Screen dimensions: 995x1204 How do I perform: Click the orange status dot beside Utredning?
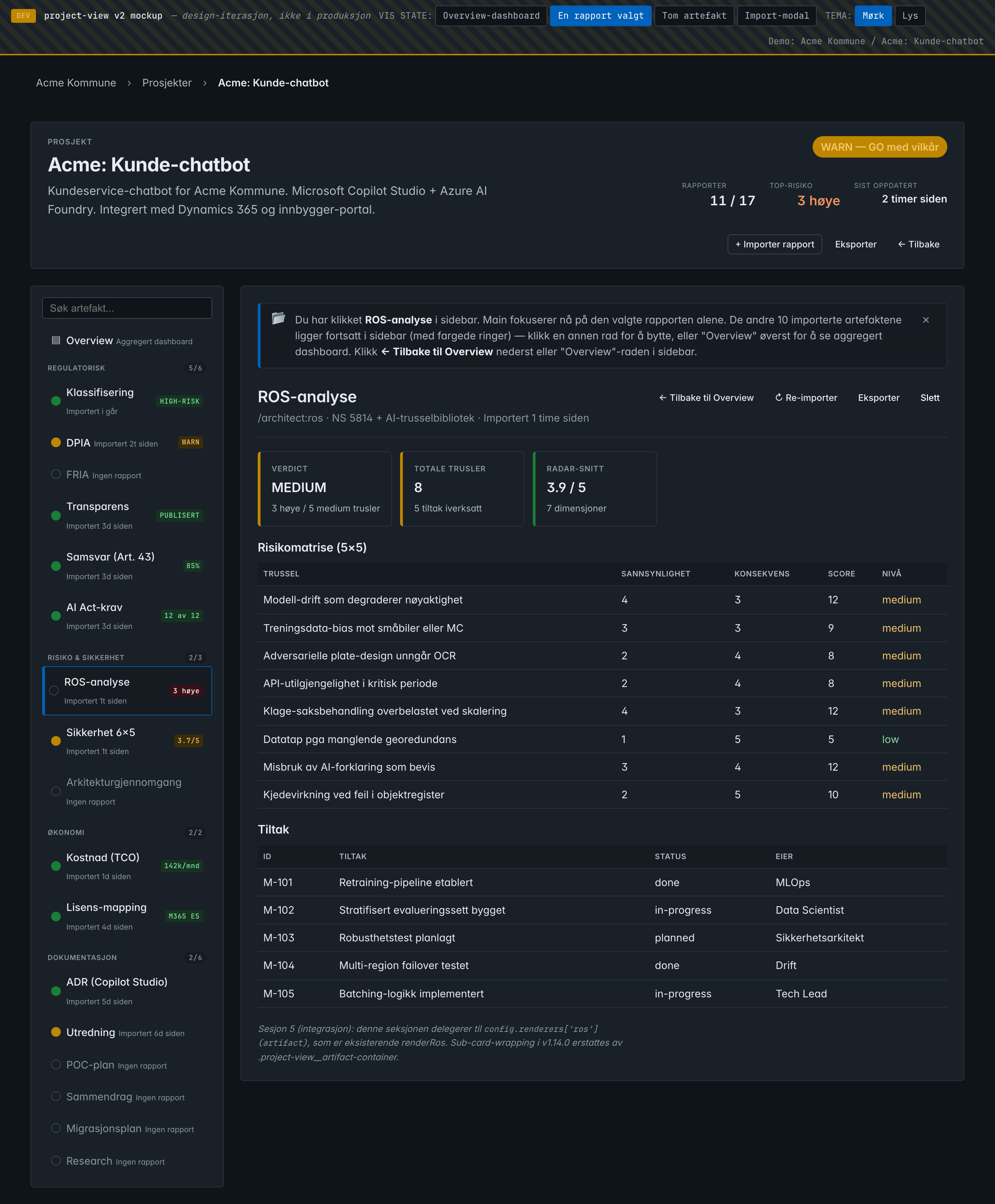click(56, 1032)
